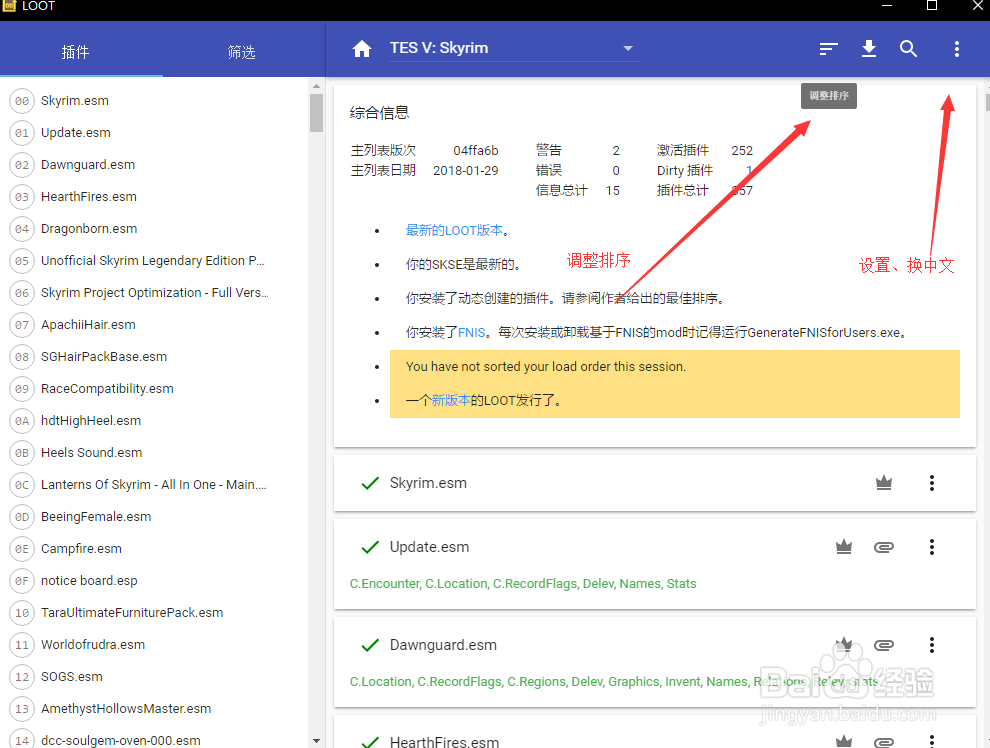Open the menu of the Update.esm card
The width and height of the screenshot is (990, 748).
(x=931, y=547)
